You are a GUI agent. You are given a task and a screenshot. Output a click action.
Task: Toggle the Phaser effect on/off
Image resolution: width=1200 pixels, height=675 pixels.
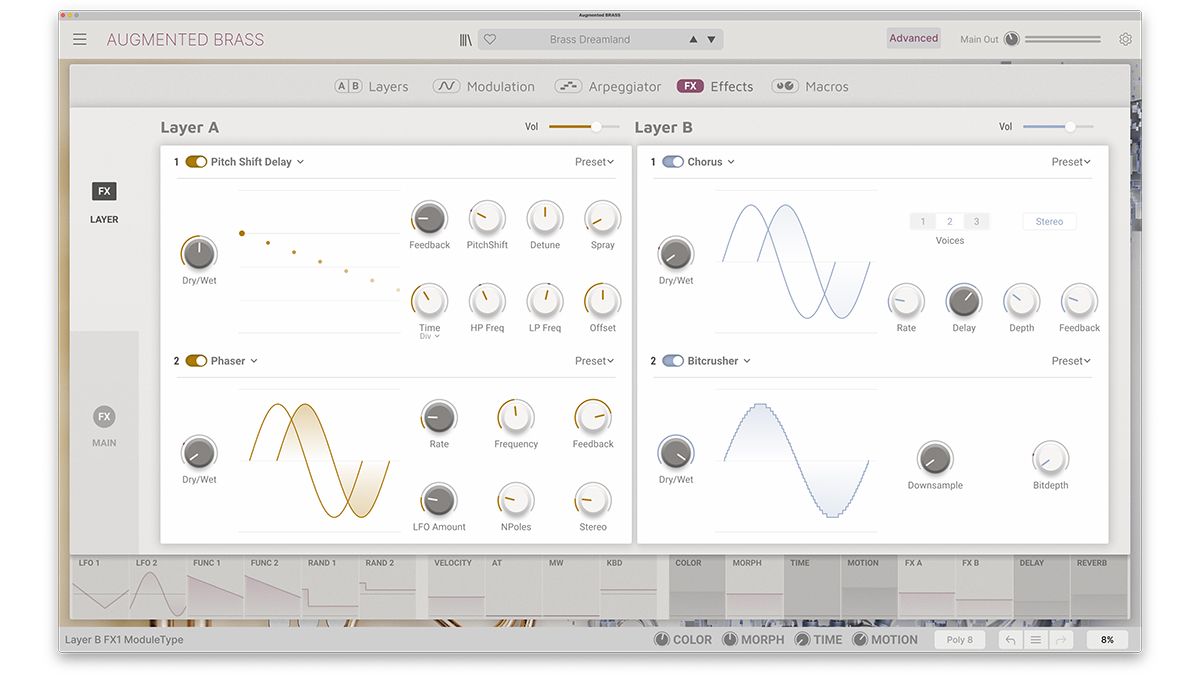196,361
